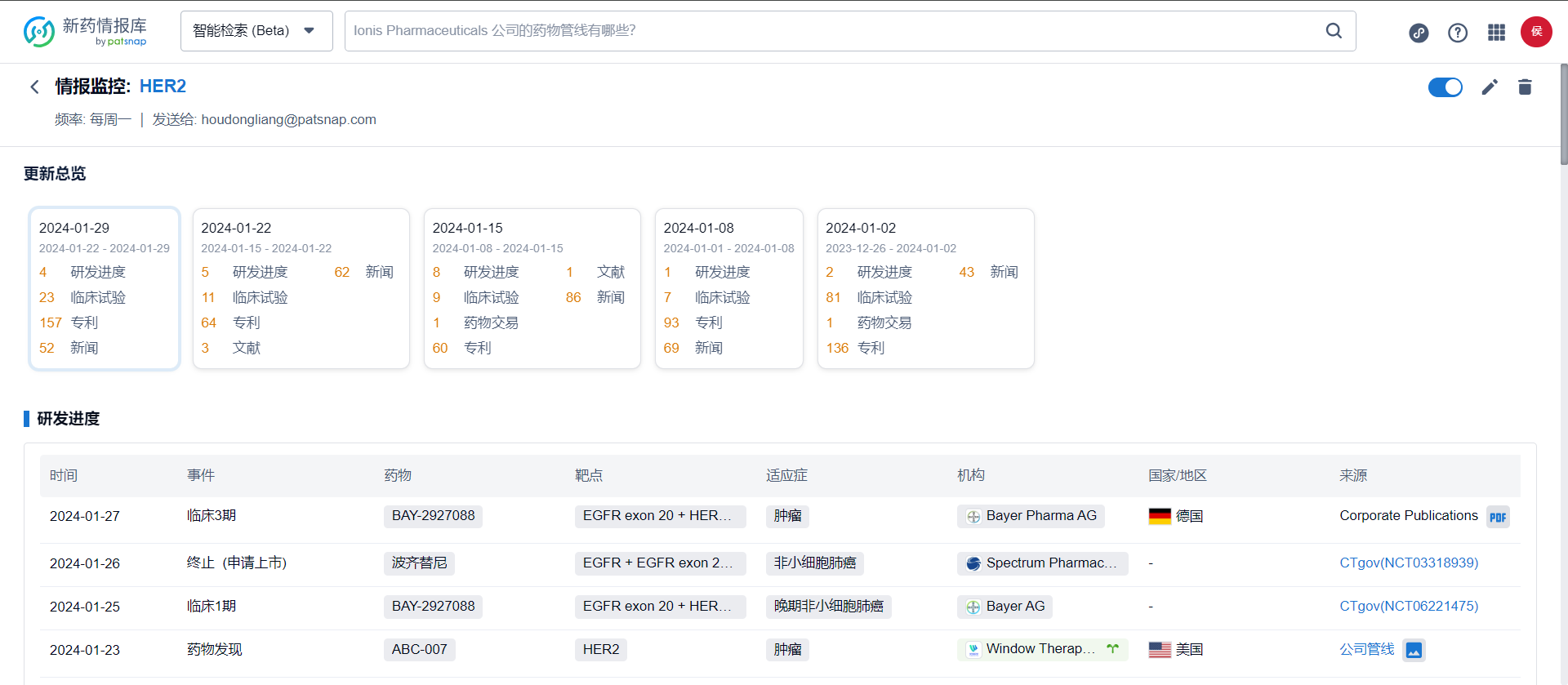Click the Bayer Pharma AG logo icon
Image resolution: width=1568 pixels, height=685 pixels.
[x=973, y=517]
